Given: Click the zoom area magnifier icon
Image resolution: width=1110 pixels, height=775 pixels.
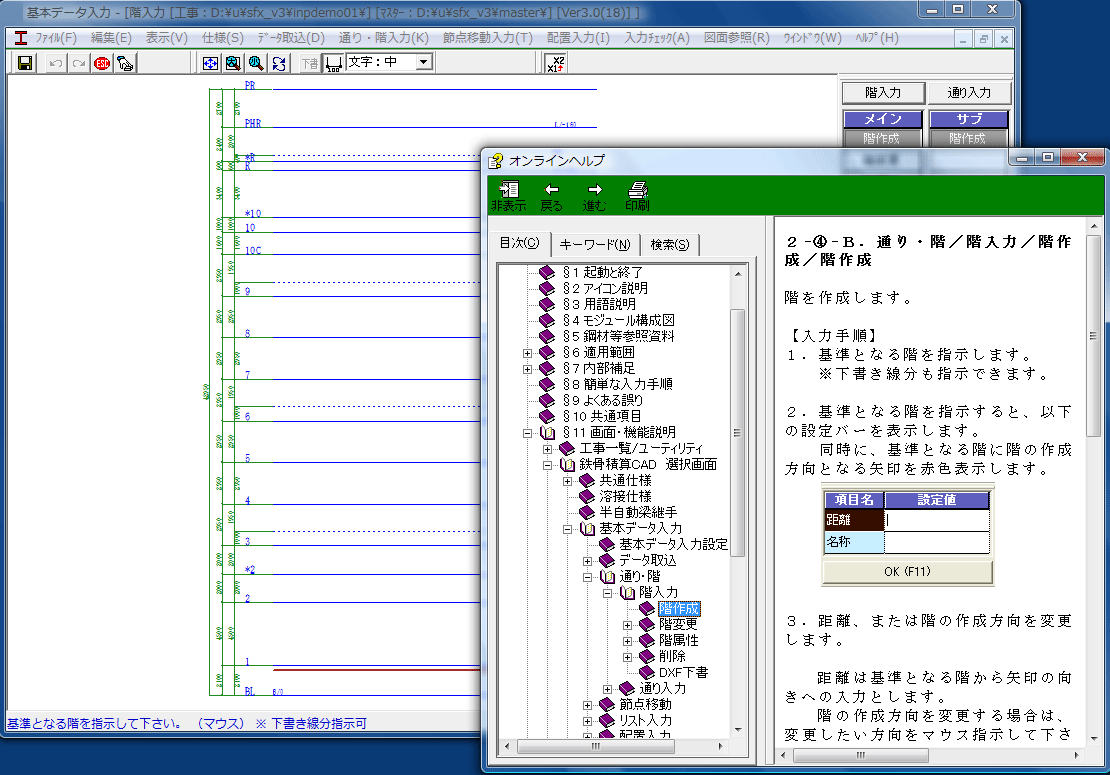Looking at the screenshot, I should (233, 63).
